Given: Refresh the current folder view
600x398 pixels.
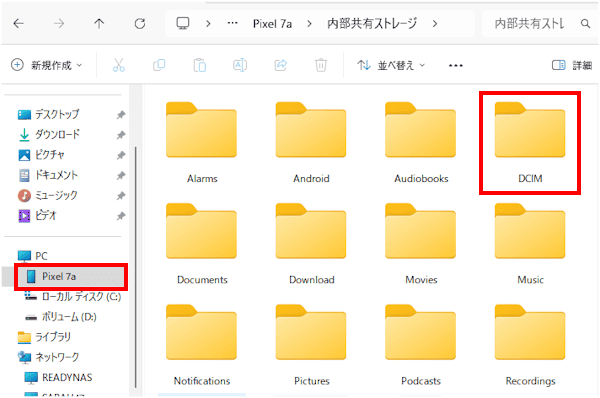Looking at the screenshot, I should (x=140, y=24).
